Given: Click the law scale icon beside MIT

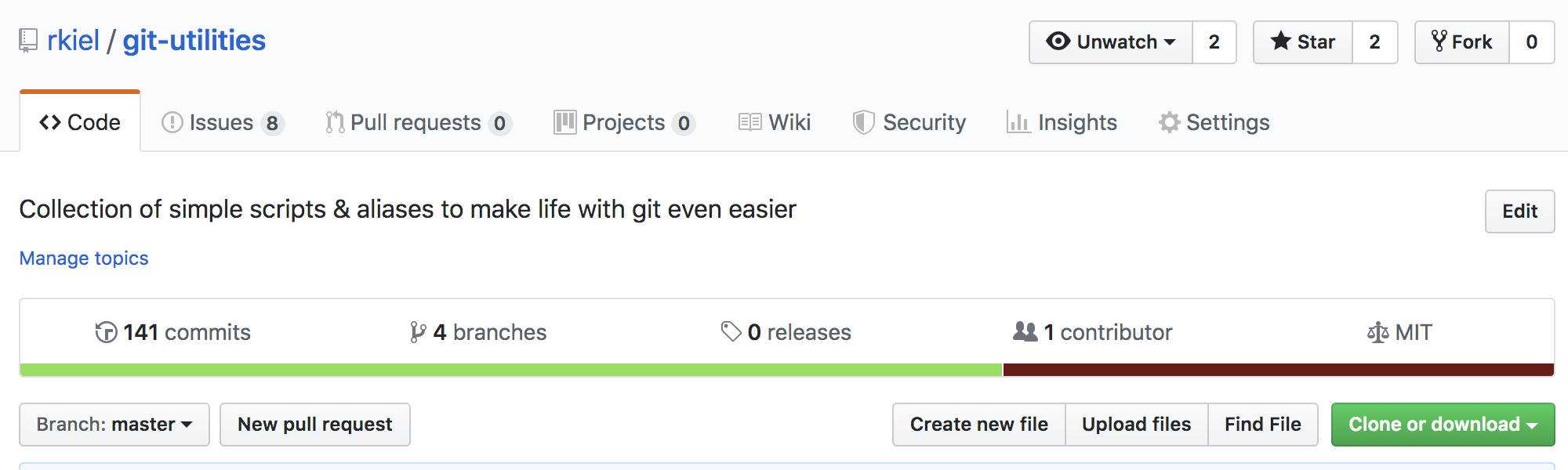Looking at the screenshot, I should pyautogui.click(x=1378, y=333).
